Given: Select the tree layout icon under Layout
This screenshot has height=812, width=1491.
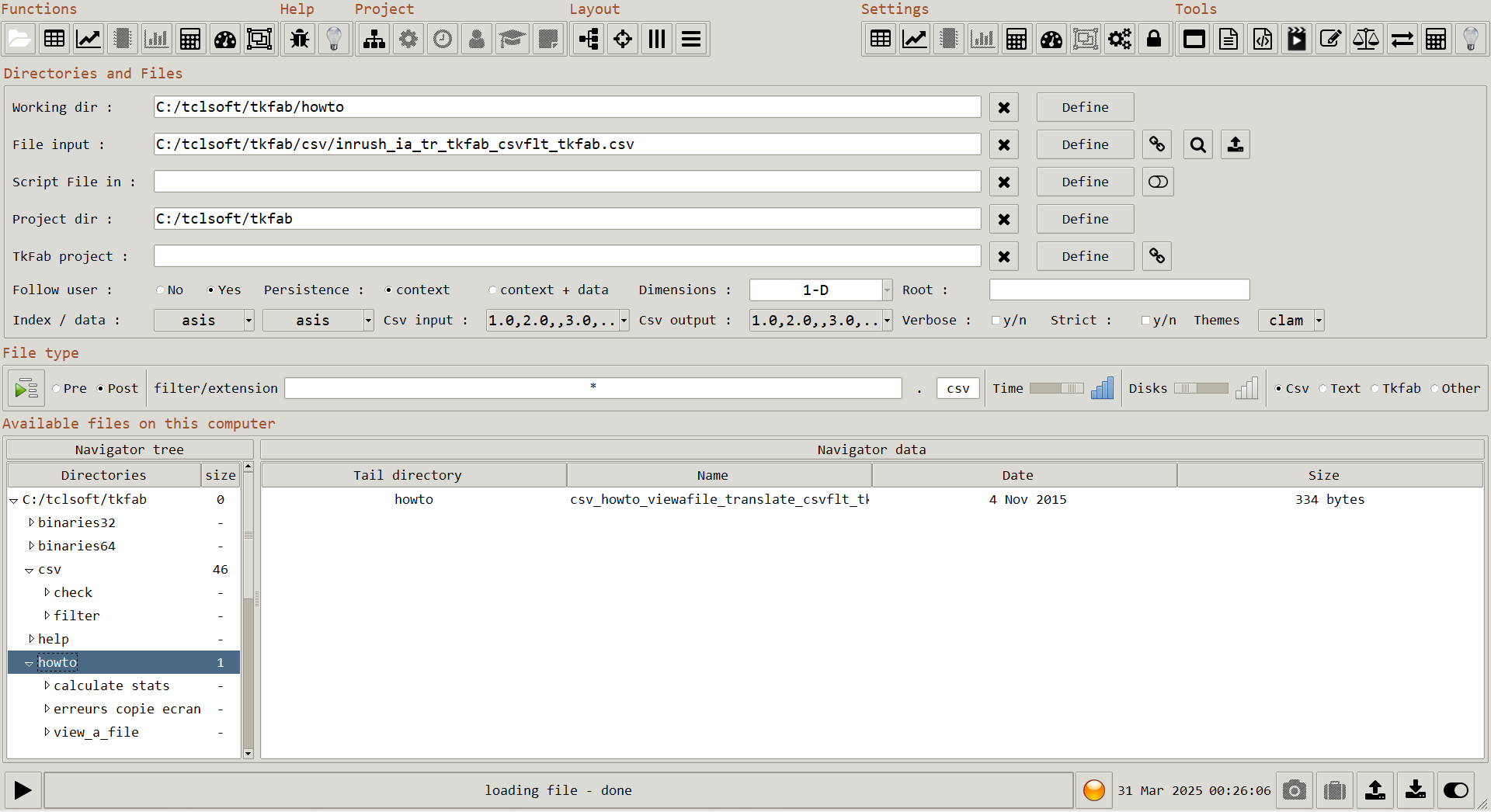Looking at the screenshot, I should [589, 39].
